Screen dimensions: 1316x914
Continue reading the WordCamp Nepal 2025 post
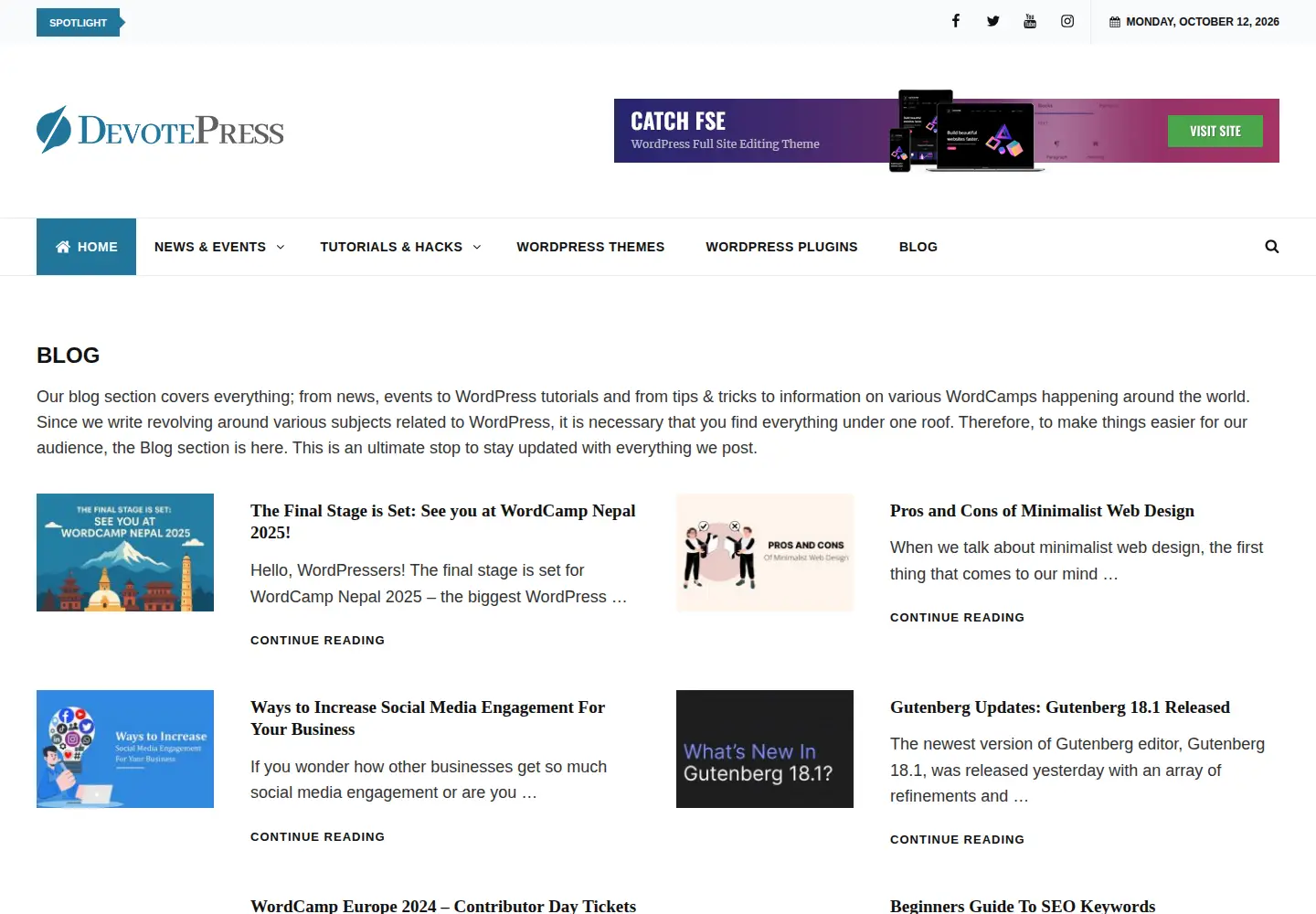pos(318,641)
